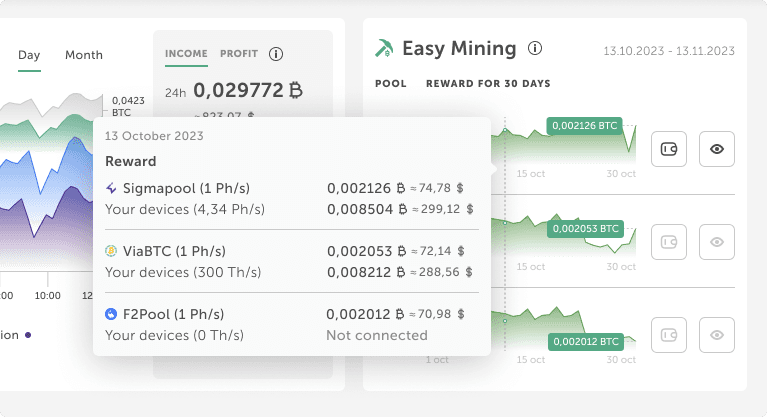Click the ≈70,98 $ F2Pool value
The width and height of the screenshot is (767, 417).
(436, 314)
